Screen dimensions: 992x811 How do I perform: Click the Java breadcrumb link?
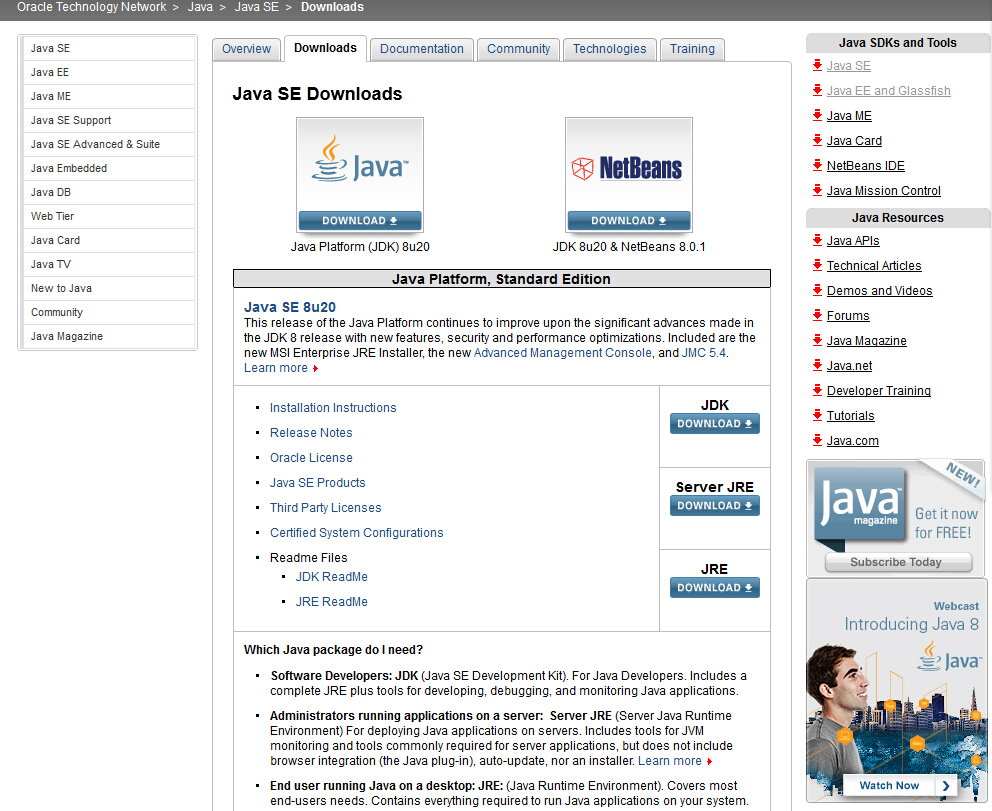point(200,7)
